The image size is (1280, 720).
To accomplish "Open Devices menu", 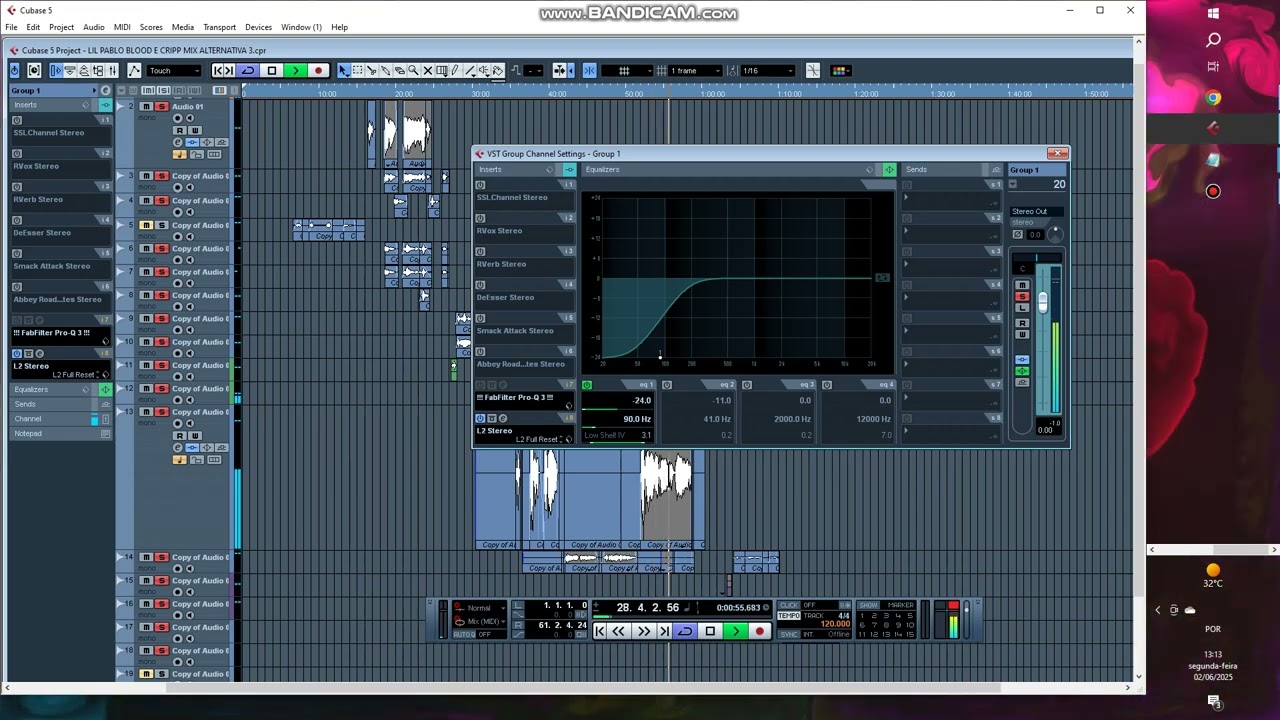I will (258, 27).
